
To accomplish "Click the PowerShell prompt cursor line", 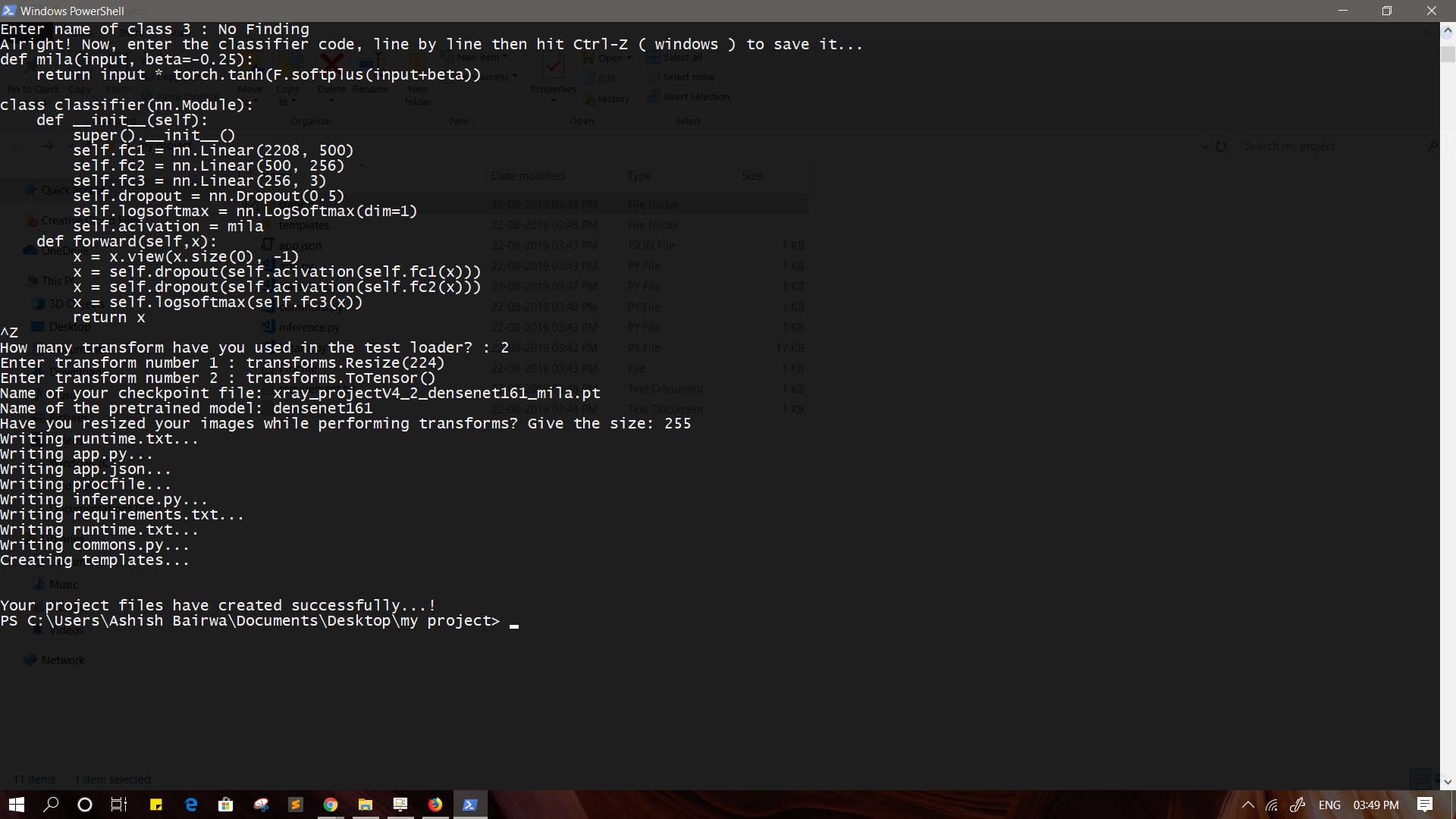I will [x=259, y=621].
